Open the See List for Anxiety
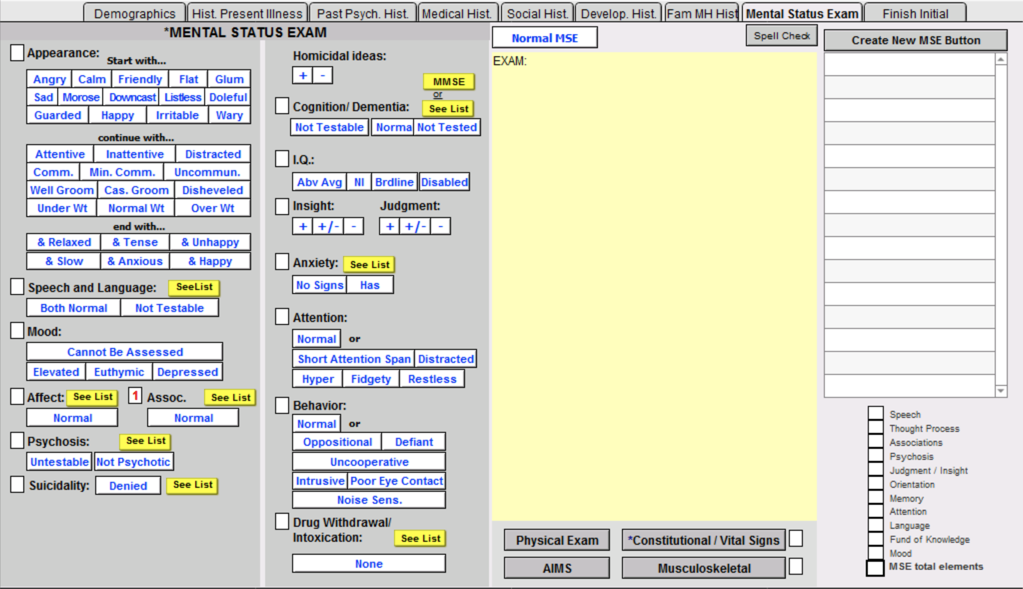The width and height of the screenshot is (1023, 589). [369, 265]
